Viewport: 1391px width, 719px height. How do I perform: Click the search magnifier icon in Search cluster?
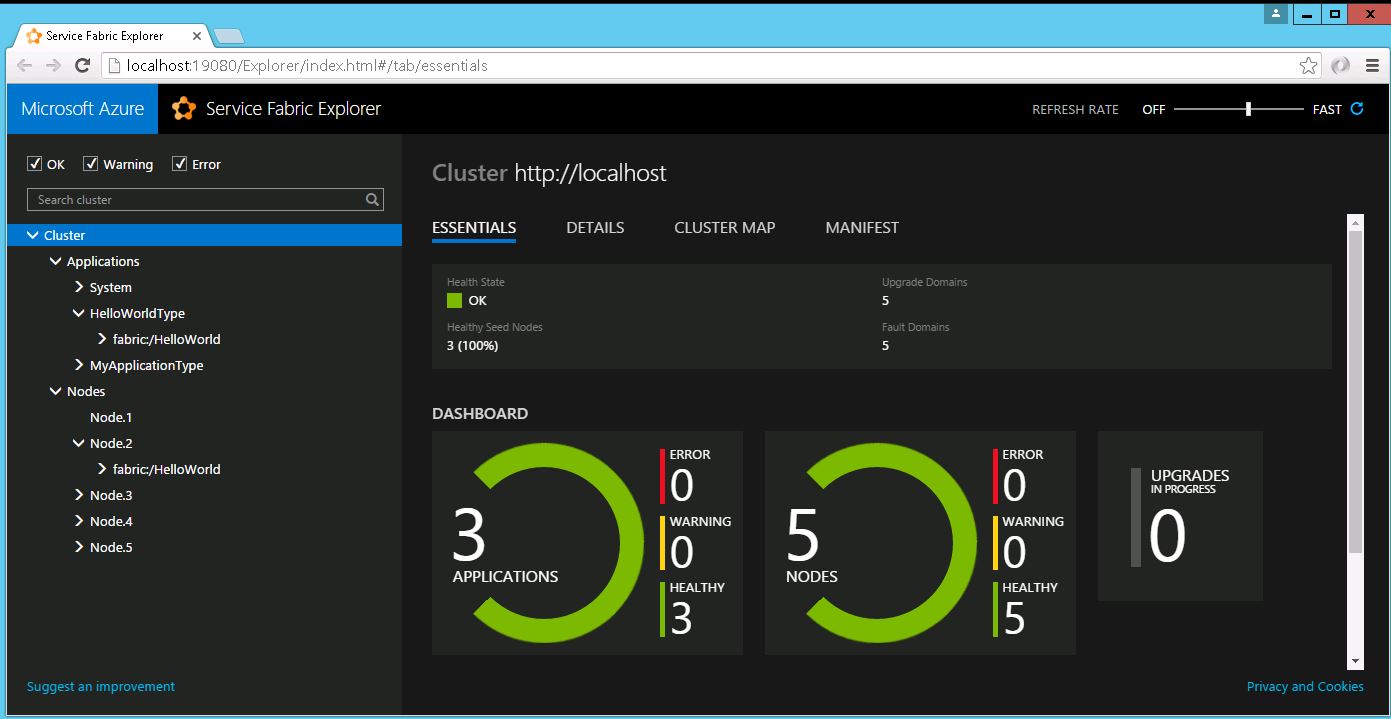[x=372, y=200]
